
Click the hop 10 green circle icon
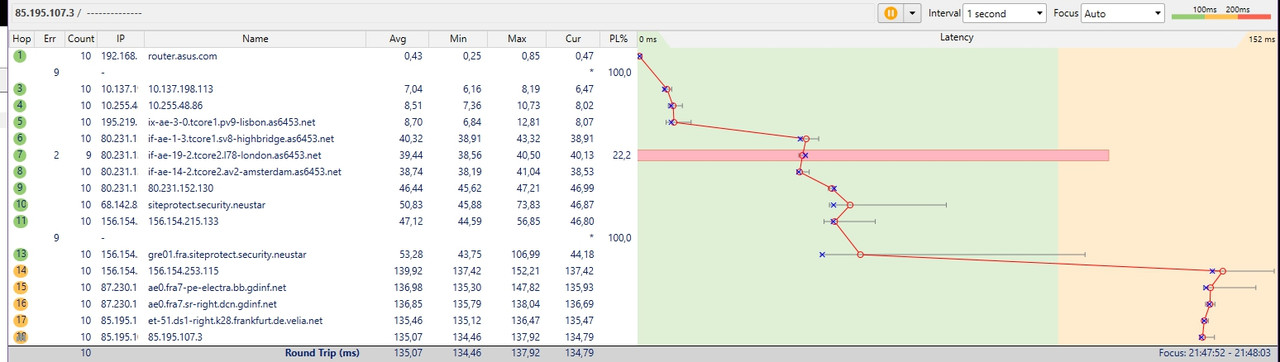click(x=19, y=204)
